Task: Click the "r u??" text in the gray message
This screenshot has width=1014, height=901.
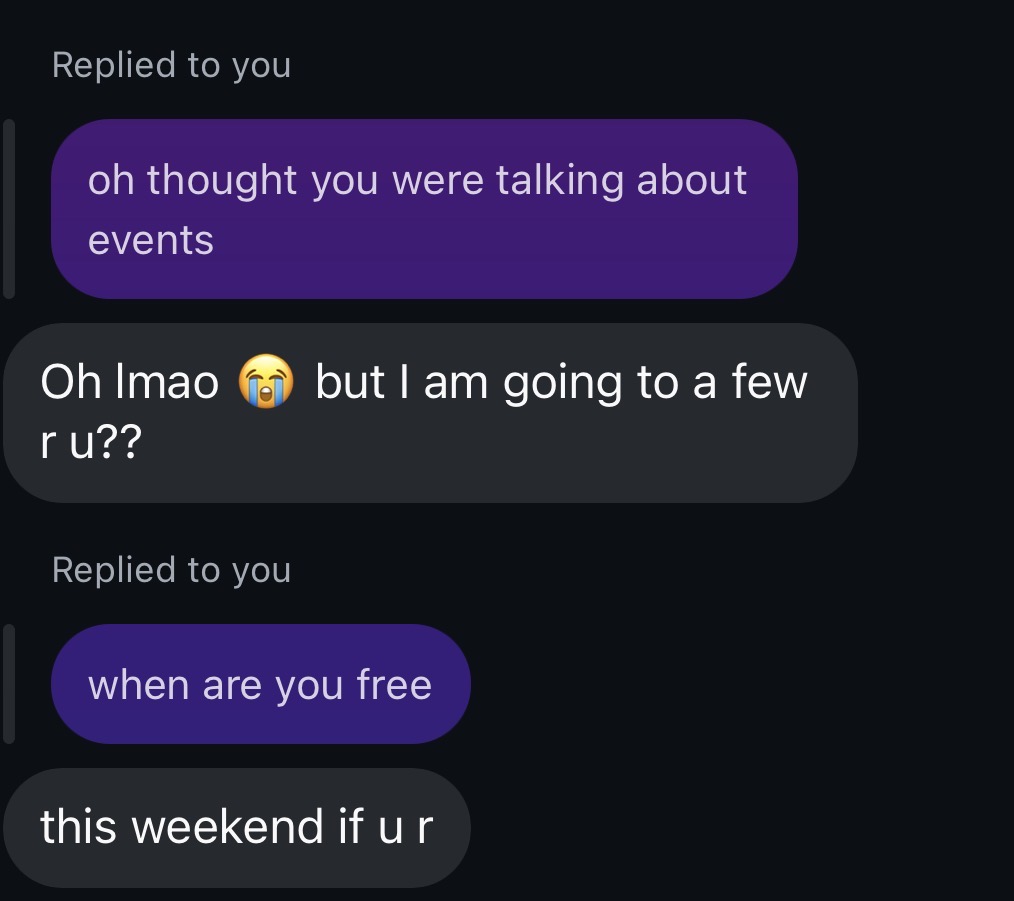Action: [x=91, y=443]
